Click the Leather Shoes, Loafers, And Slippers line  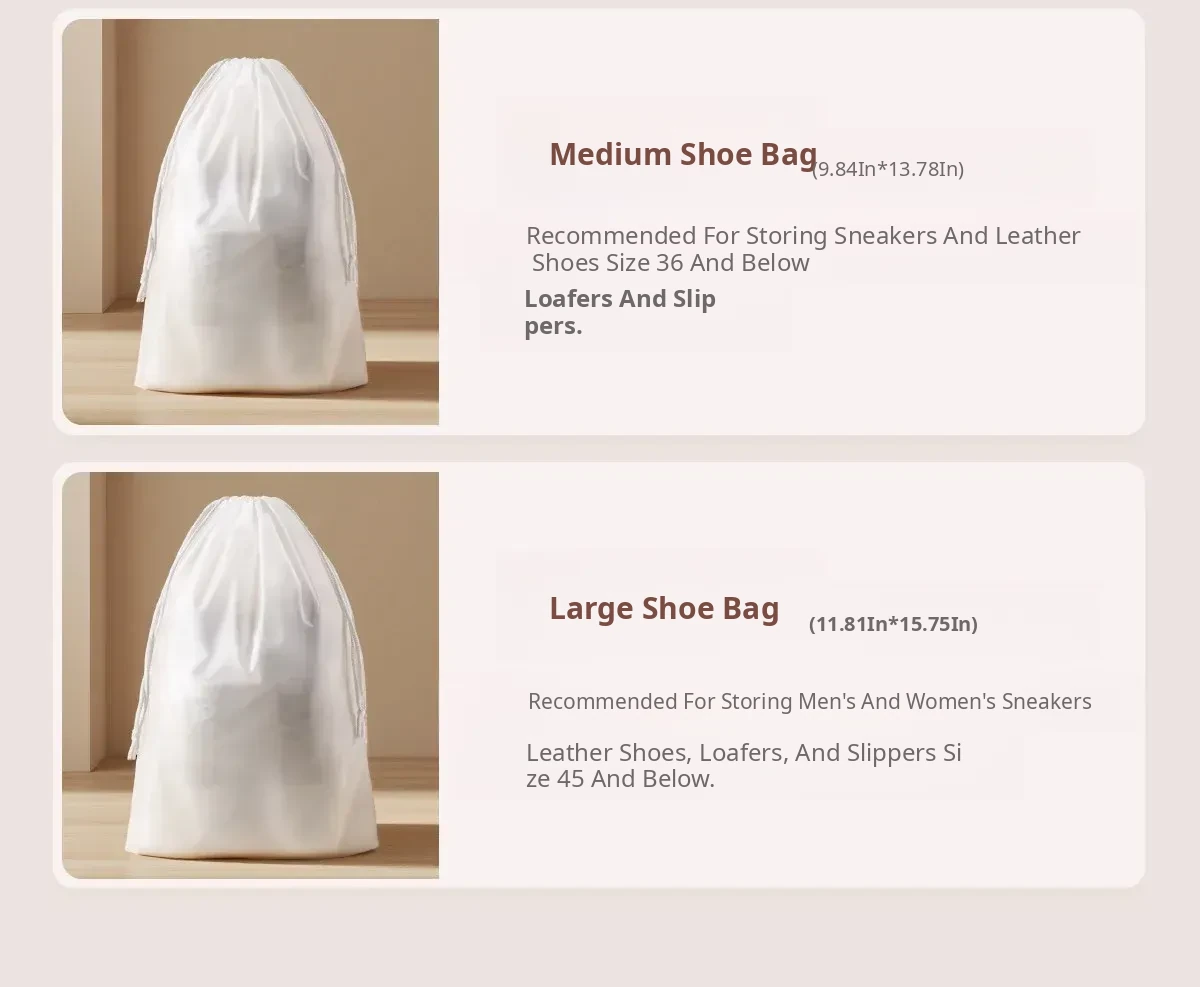[744, 752]
